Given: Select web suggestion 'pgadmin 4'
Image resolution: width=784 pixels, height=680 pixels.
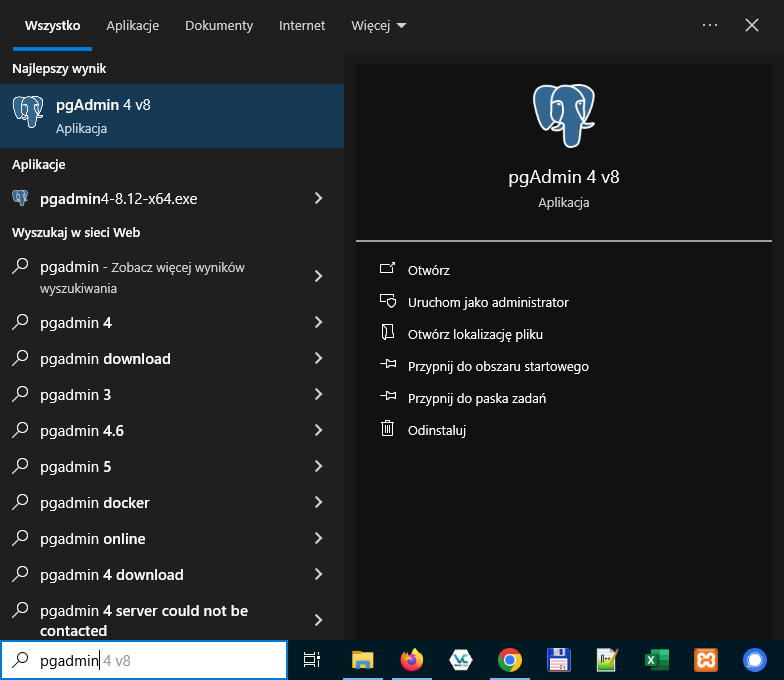Looking at the screenshot, I should [x=172, y=322].
